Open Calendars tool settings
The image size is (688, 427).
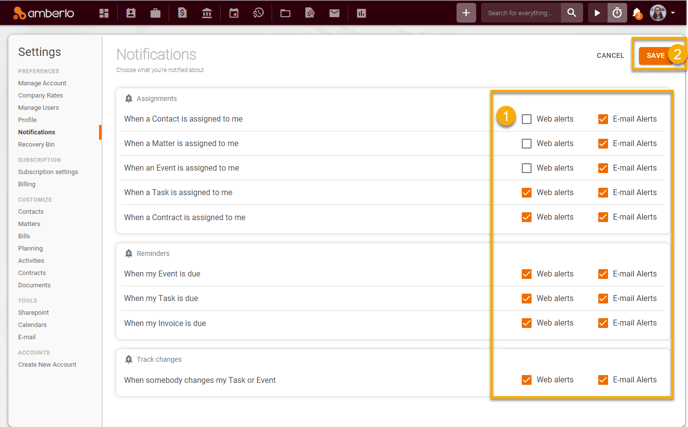pos(32,325)
